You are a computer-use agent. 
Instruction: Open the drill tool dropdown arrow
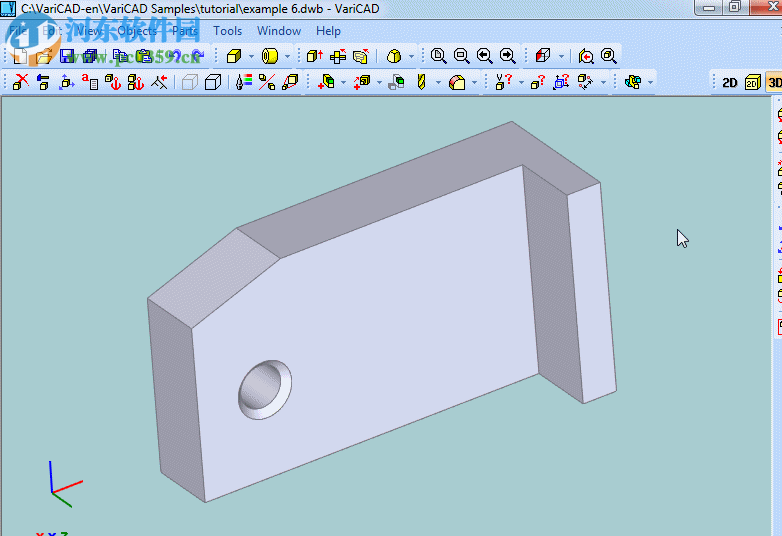coord(438,82)
